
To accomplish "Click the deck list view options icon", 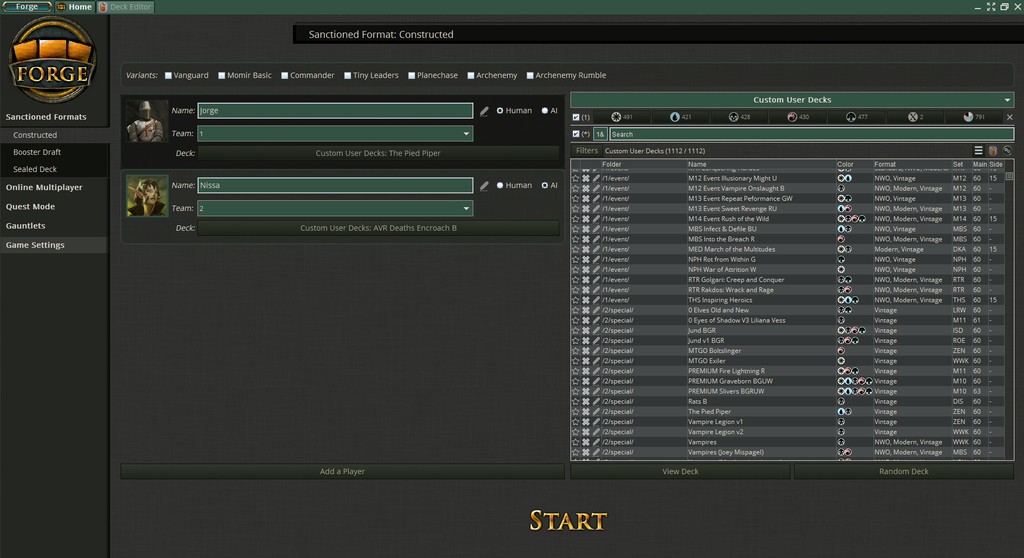I will pyautogui.click(x=979, y=150).
